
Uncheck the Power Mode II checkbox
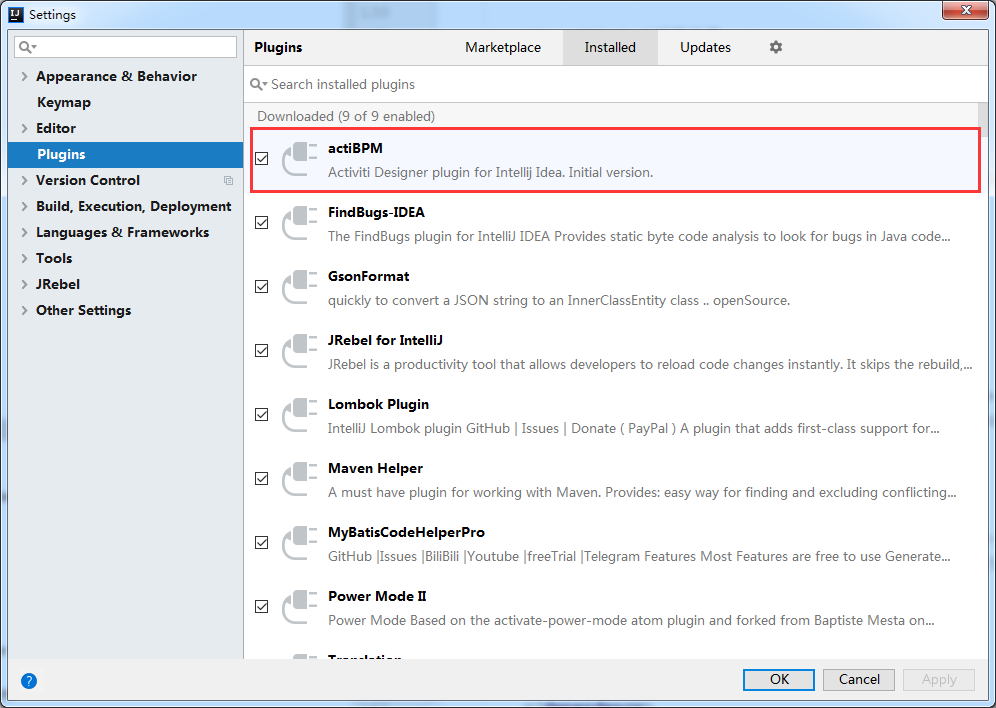pyautogui.click(x=262, y=607)
